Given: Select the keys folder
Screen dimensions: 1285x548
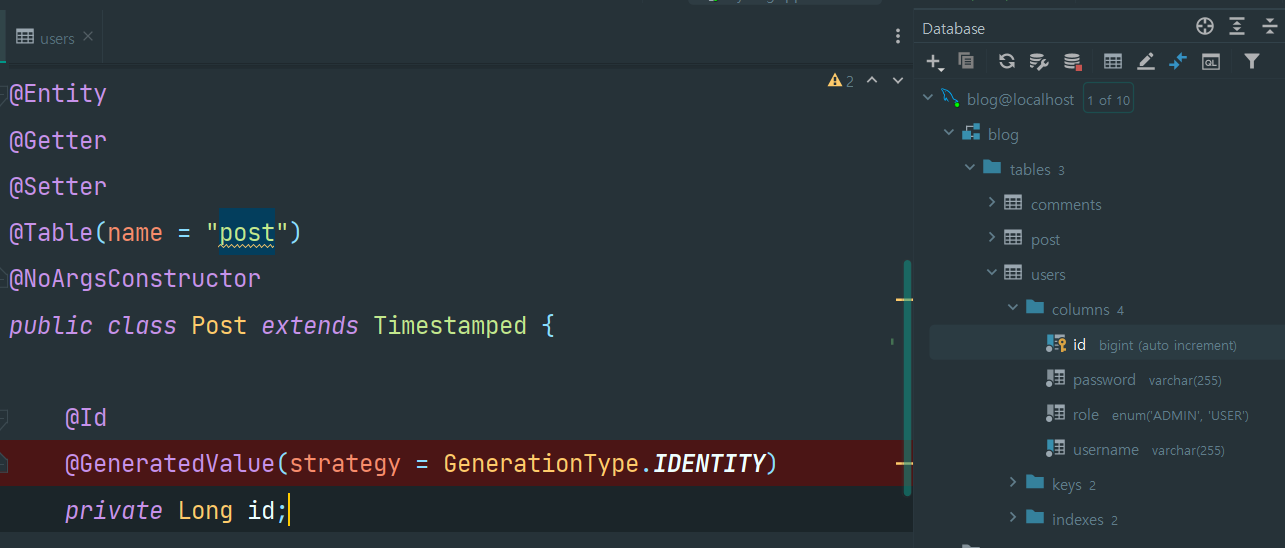Looking at the screenshot, I should coord(1067,485).
